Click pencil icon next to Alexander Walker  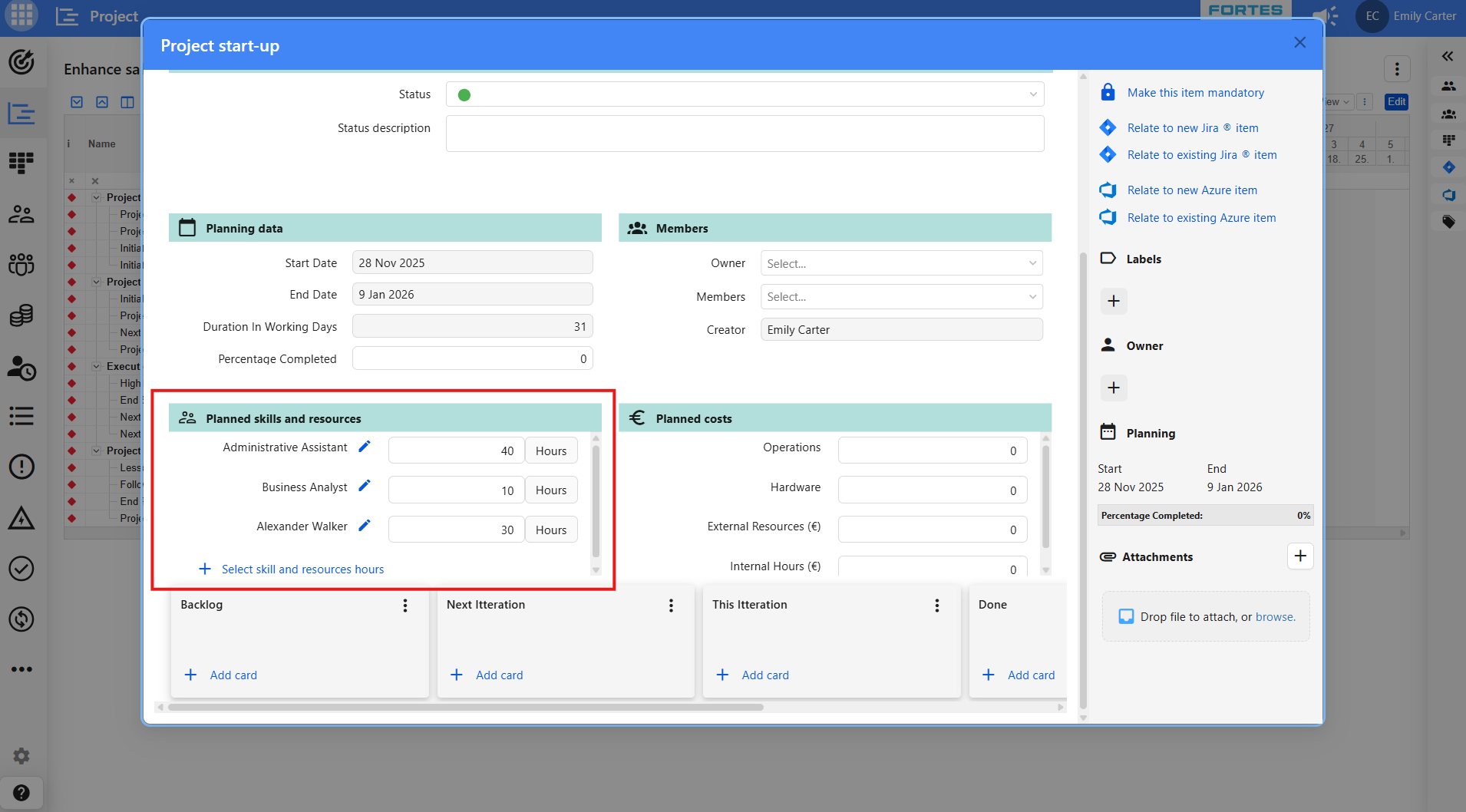[x=365, y=526]
